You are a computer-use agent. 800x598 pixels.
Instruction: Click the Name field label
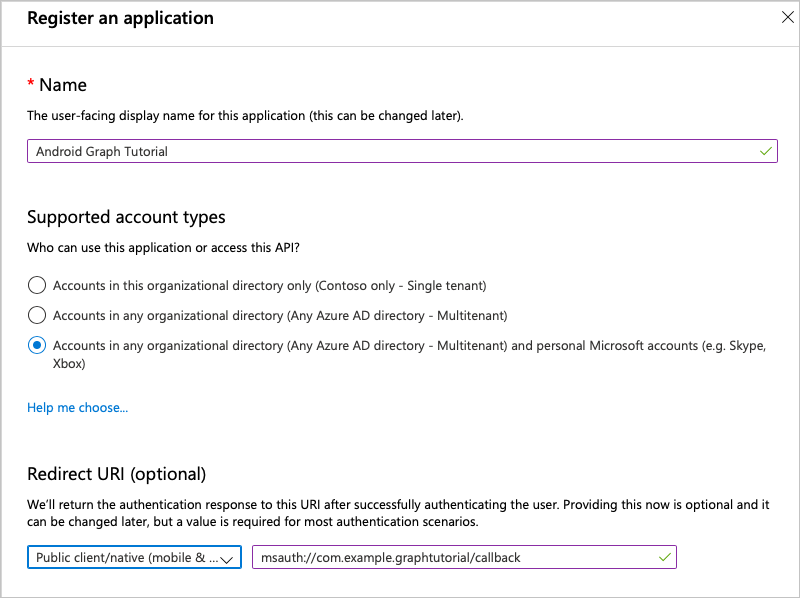coord(63,85)
